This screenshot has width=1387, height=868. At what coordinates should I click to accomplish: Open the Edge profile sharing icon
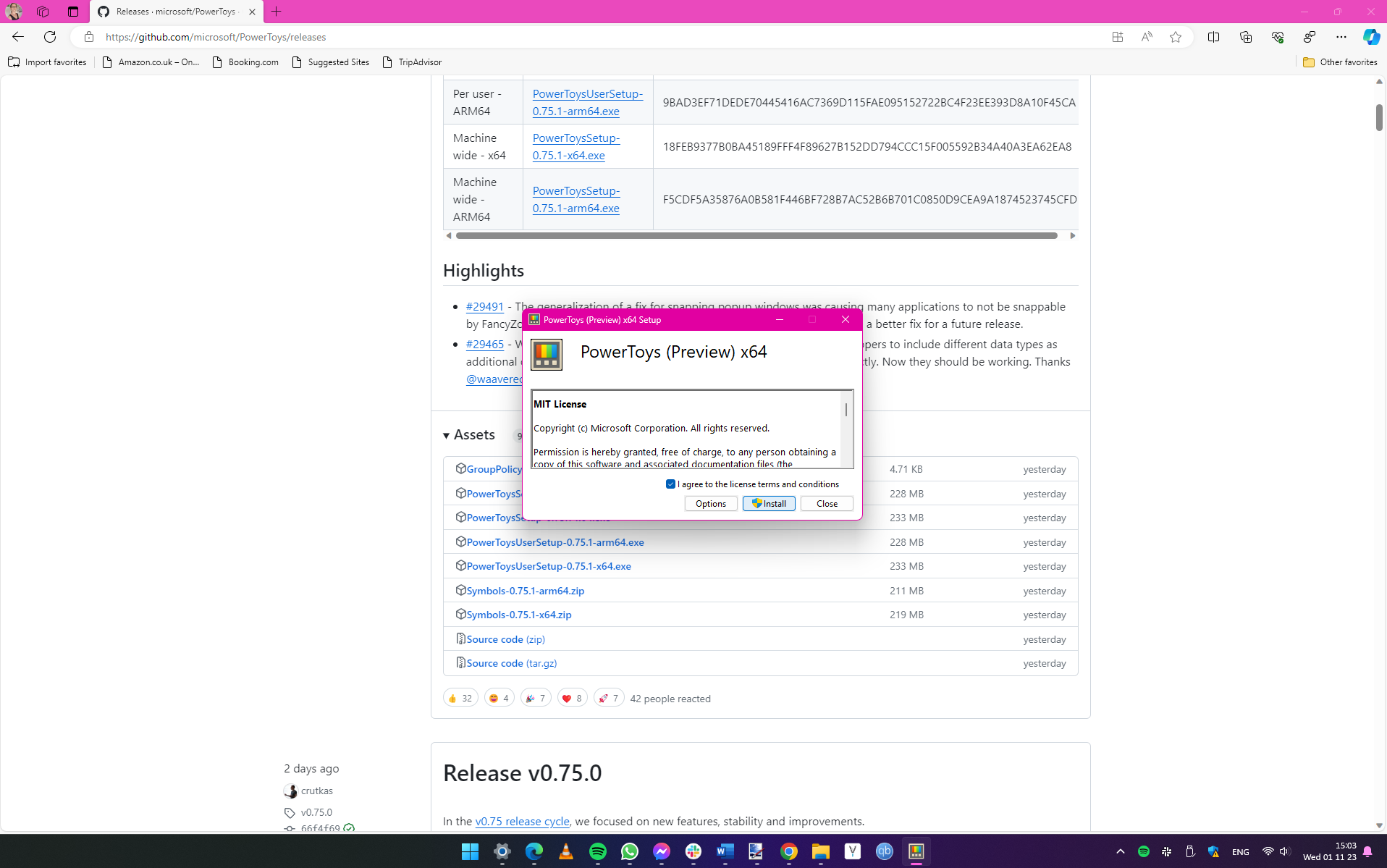coord(1310,37)
